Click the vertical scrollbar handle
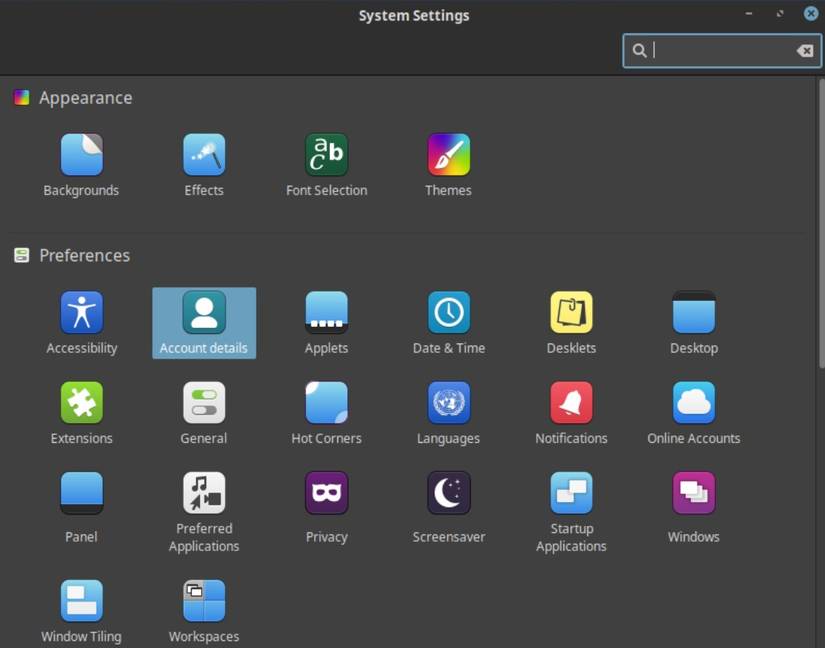This screenshot has height=648, width=825. pyautogui.click(x=821, y=224)
